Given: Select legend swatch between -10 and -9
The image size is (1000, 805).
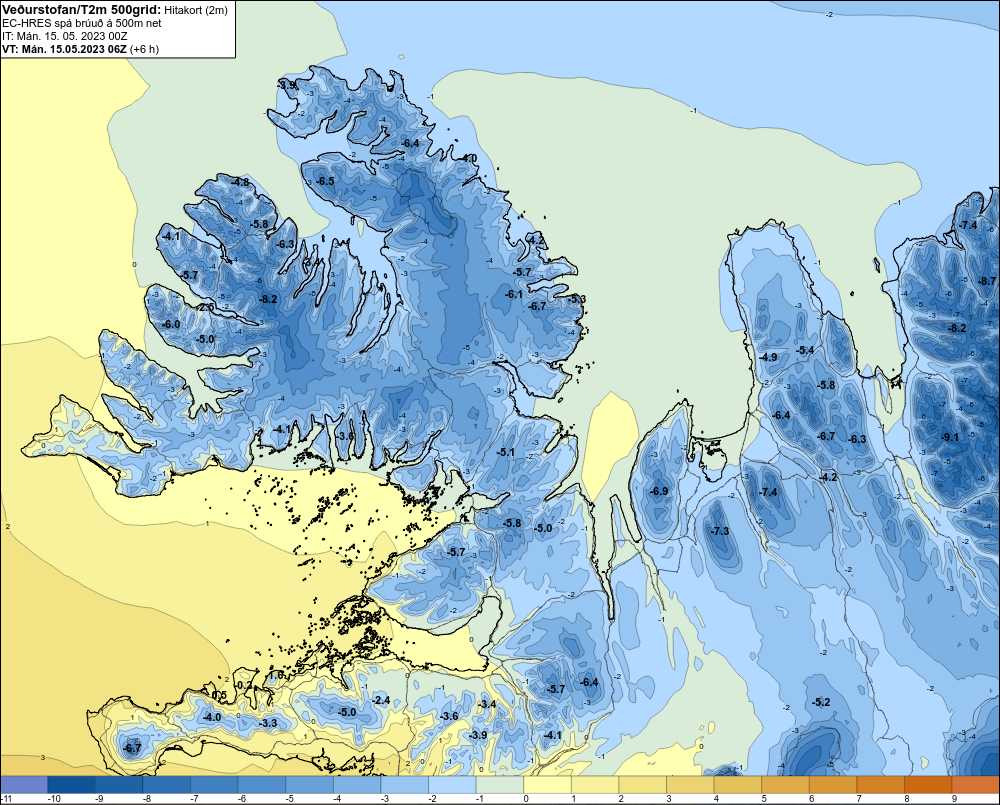Looking at the screenshot, I should [71, 785].
